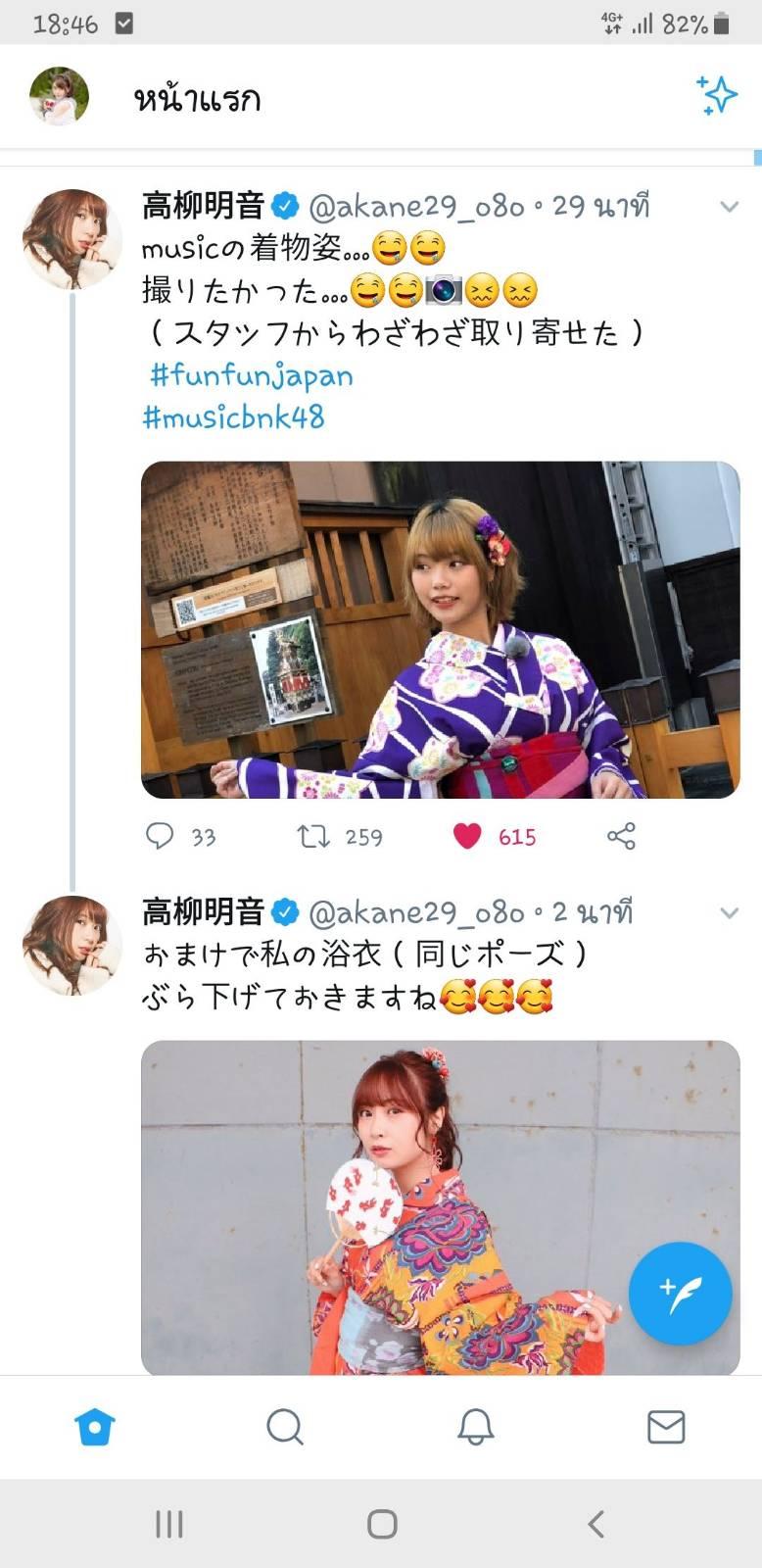The image size is (762, 1568).
Task: Open the #funfunjapan hashtag
Action: tap(252, 375)
